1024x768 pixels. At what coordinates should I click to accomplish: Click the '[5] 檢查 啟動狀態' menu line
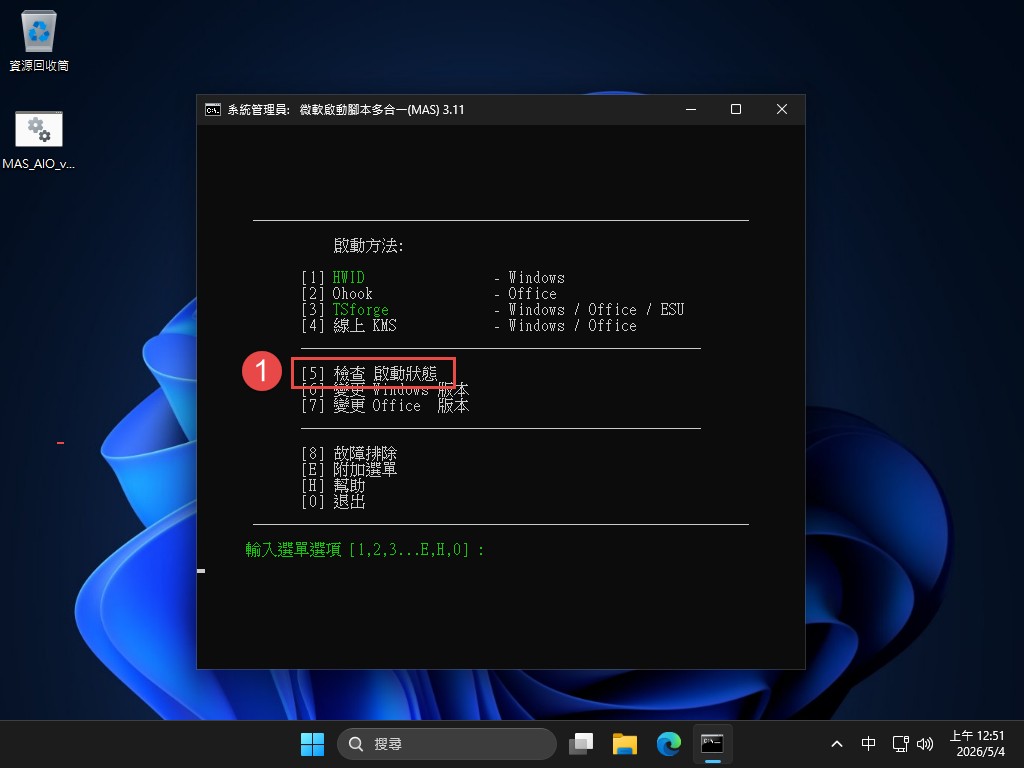click(x=369, y=374)
